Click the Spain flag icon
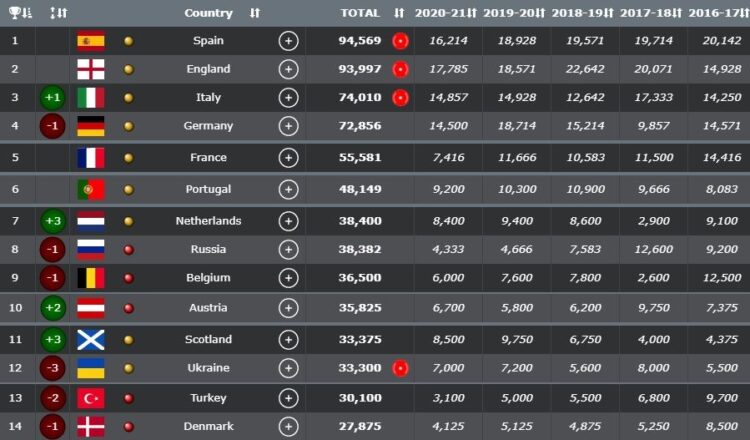This screenshot has width=750, height=440. (91, 41)
